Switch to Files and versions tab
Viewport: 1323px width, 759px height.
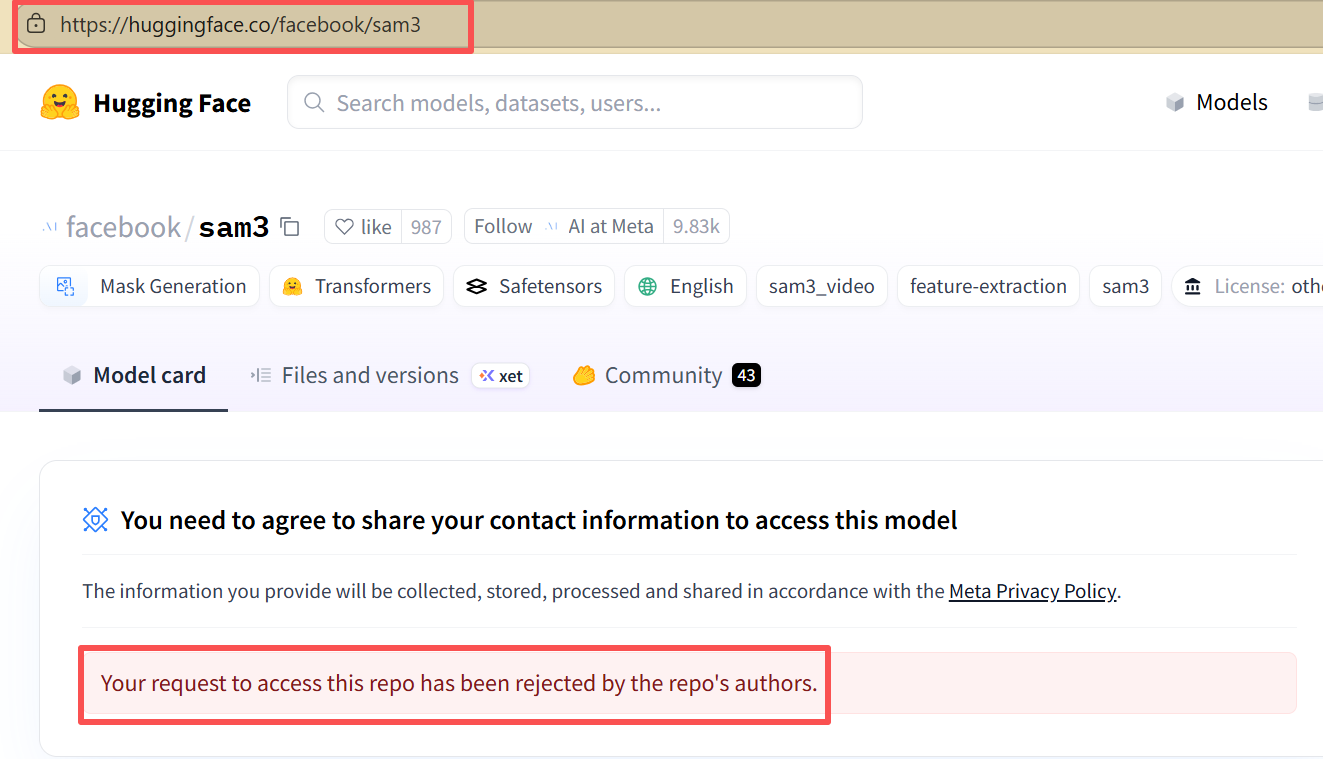390,376
